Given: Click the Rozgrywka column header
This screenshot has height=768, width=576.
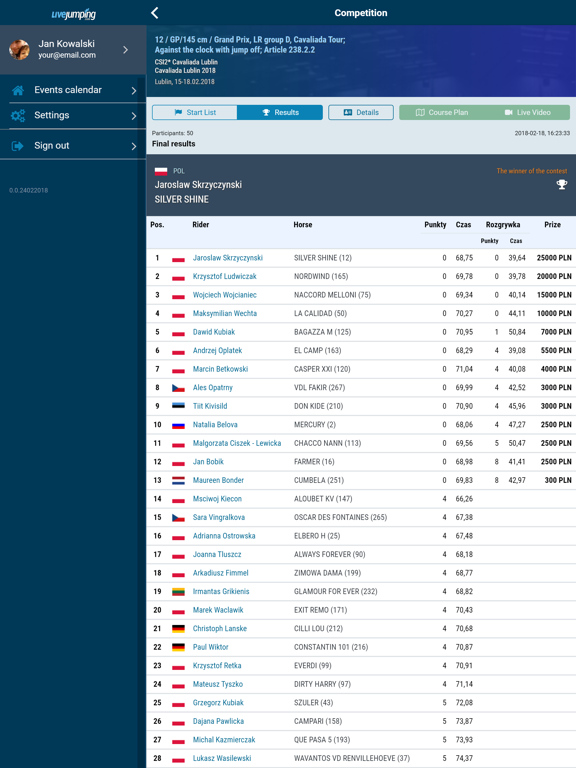Looking at the screenshot, I should tap(503, 224).
